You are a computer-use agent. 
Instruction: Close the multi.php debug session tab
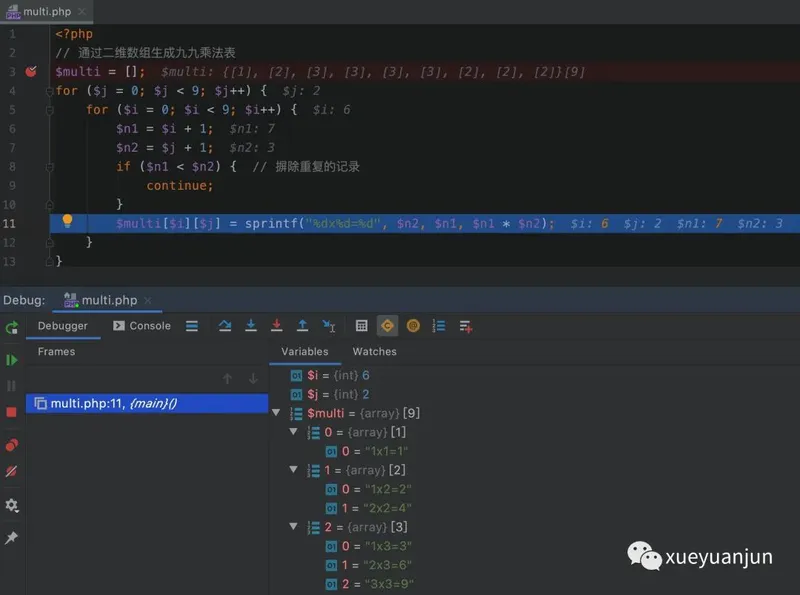[147, 301]
